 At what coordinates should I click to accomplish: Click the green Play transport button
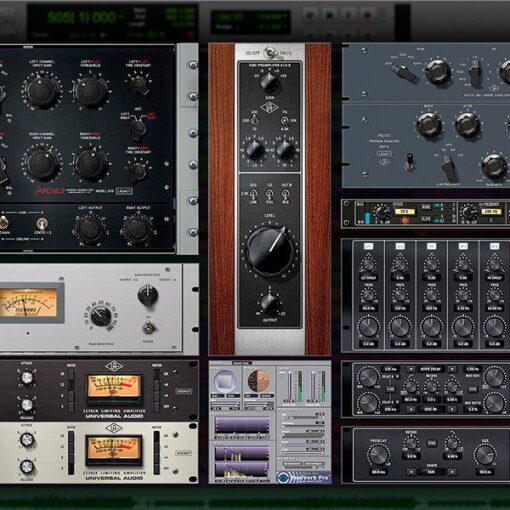pyautogui.click(x=348, y=15)
